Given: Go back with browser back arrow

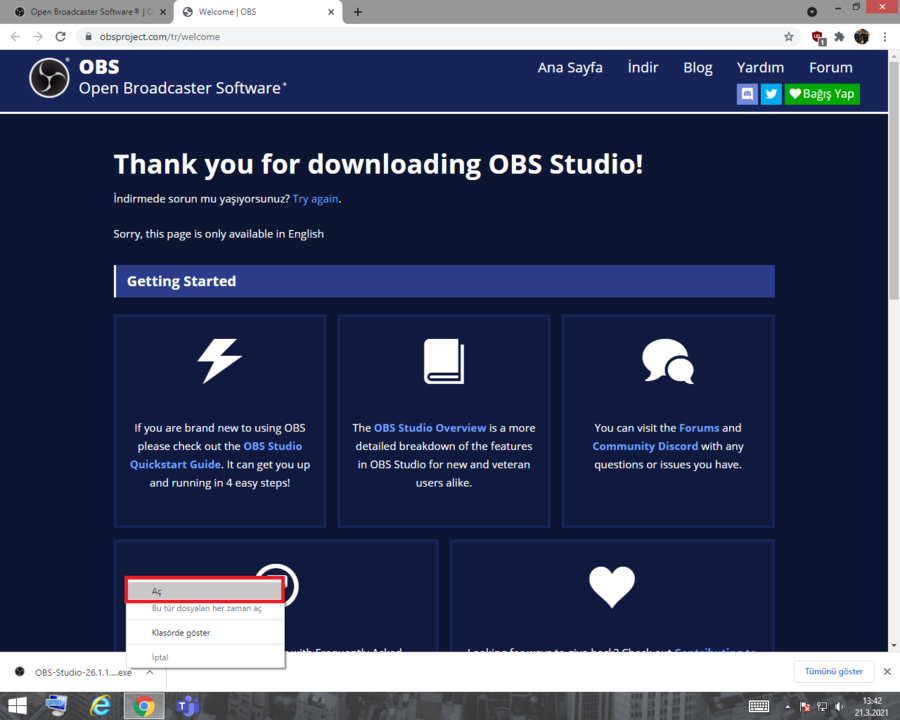Looking at the screenshot, I should pyautogui.click(x=15, y=37).
